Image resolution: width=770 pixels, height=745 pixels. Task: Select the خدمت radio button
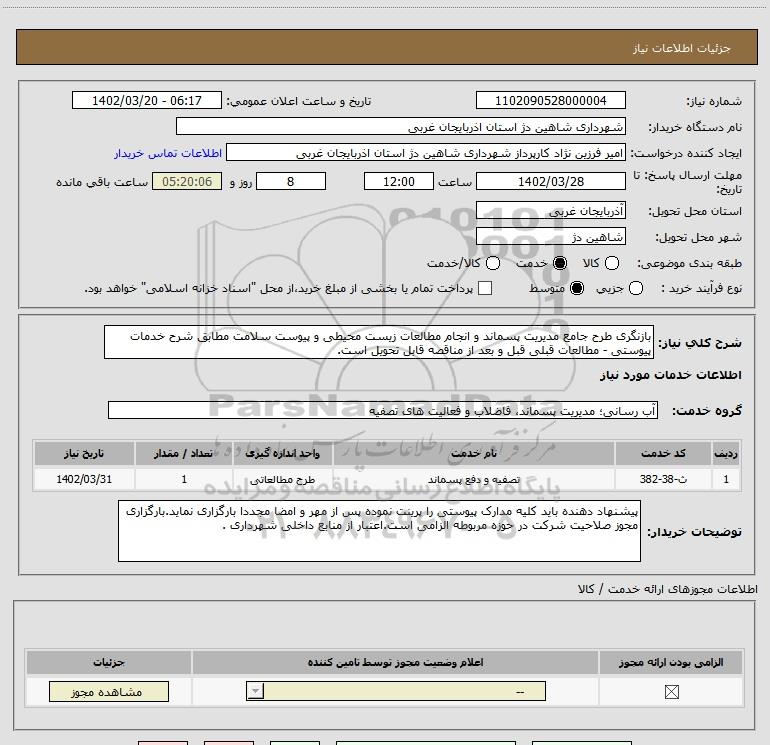coord(559,263)
